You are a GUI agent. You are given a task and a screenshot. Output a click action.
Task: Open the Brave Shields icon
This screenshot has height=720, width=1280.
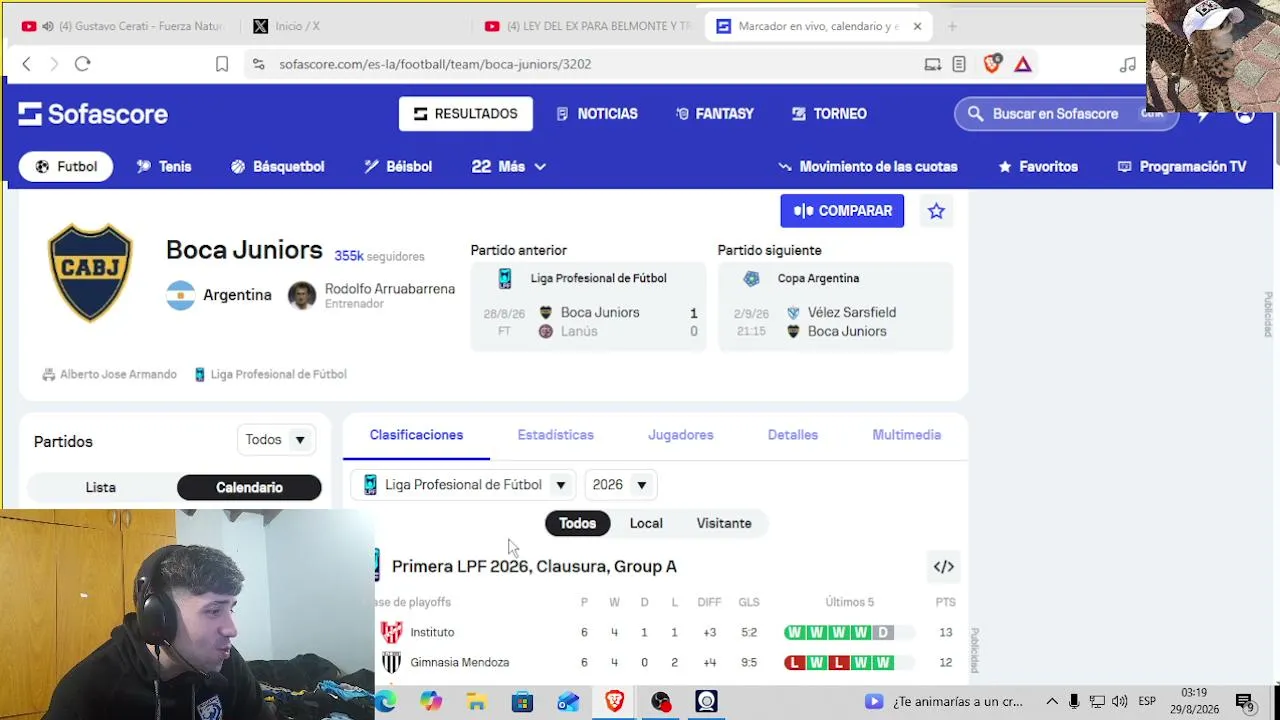click(x=992, y=64)
